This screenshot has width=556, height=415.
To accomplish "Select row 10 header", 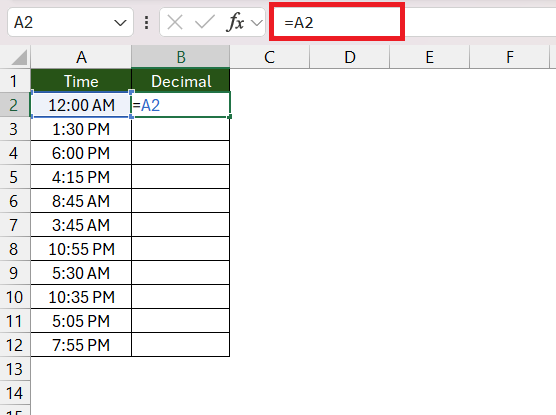I will point(15,297).
